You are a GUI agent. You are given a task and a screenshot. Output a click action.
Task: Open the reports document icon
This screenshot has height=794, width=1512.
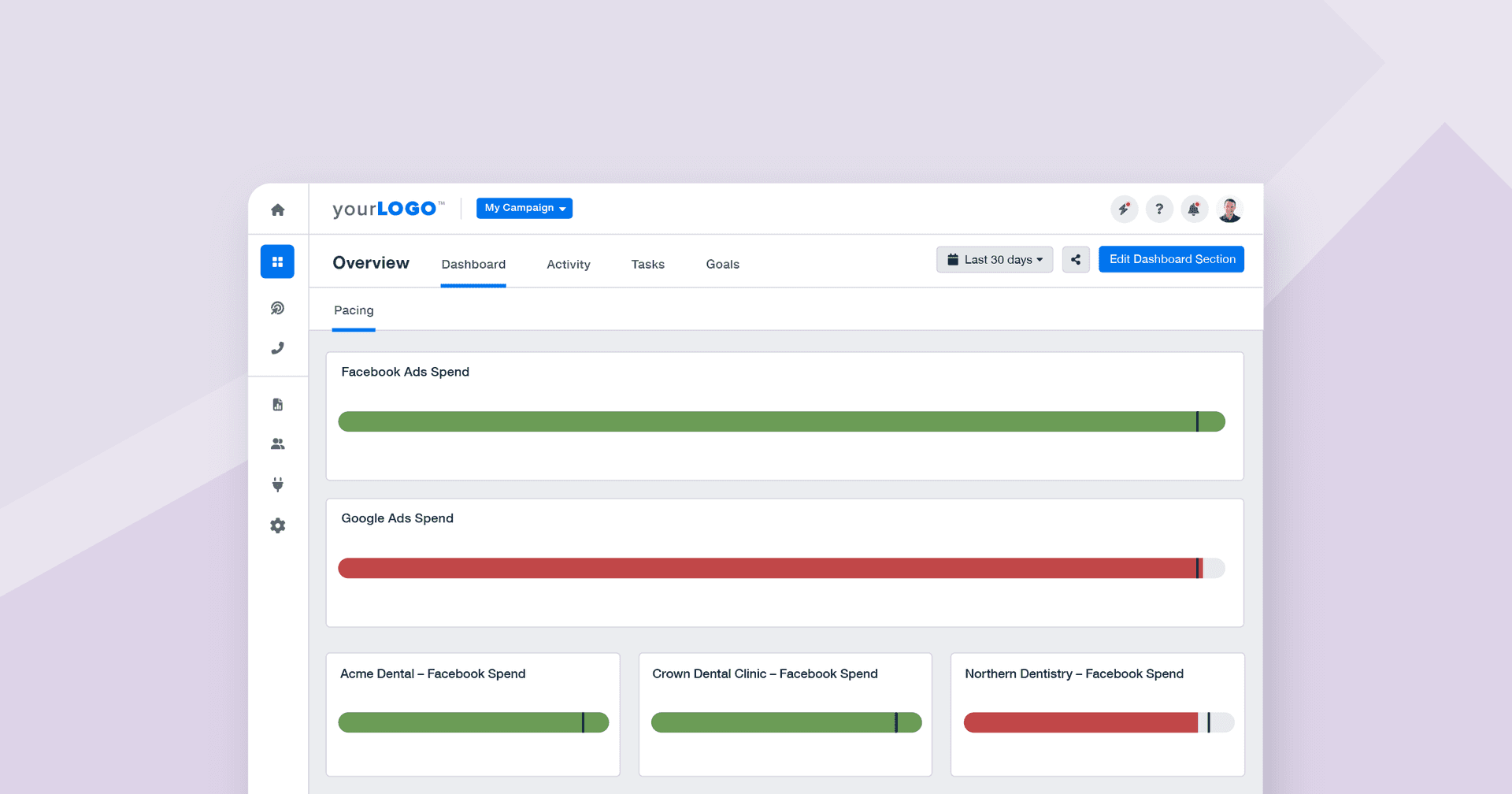tap(277, 405)
